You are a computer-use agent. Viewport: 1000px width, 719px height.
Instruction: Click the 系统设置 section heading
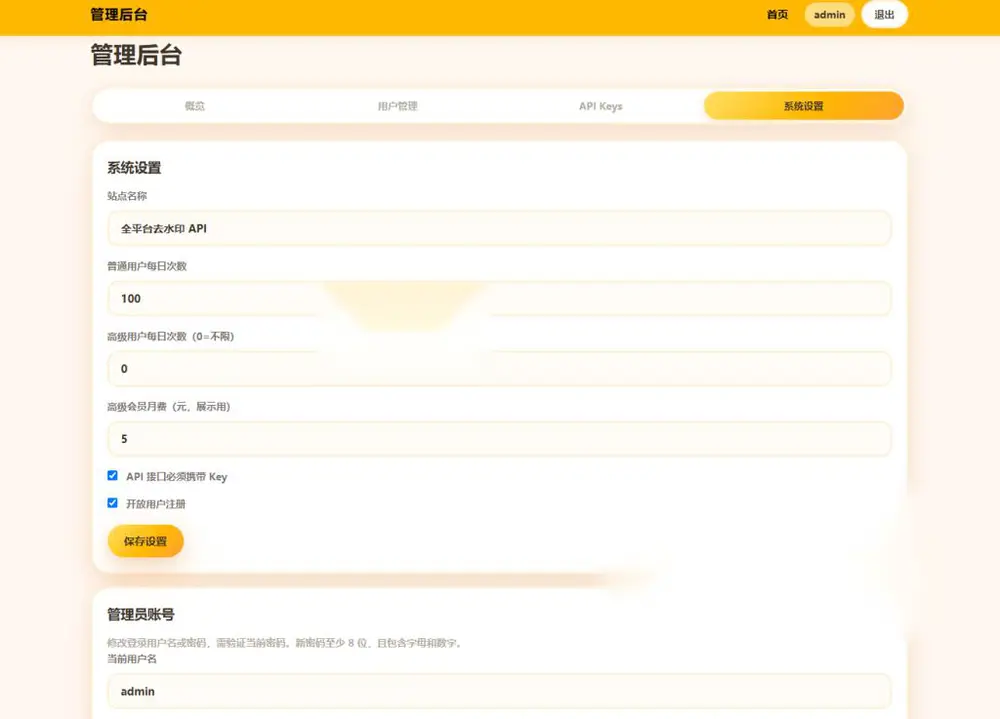point(134,168)
